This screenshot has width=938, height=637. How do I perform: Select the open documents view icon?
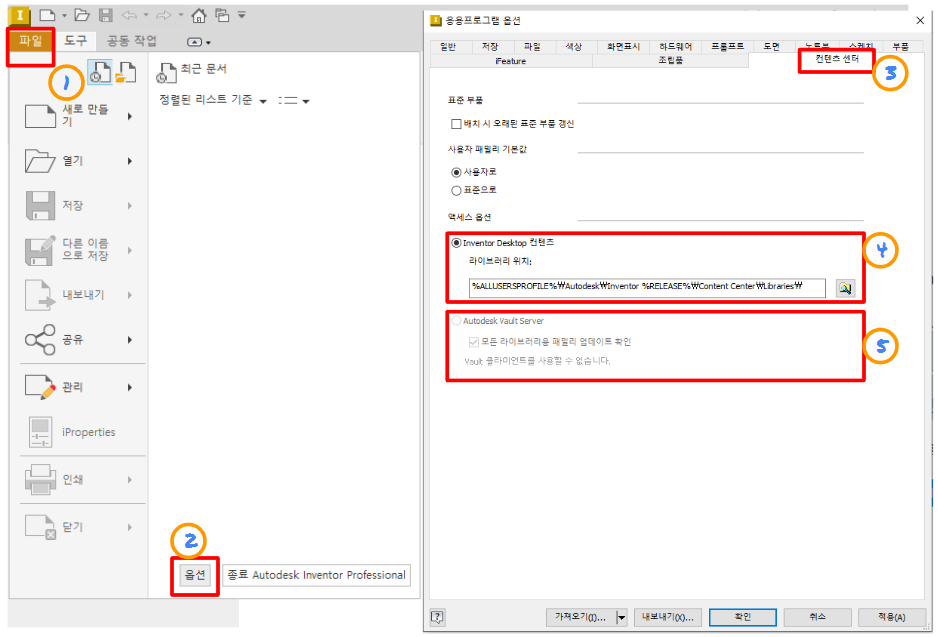(126, 72)
